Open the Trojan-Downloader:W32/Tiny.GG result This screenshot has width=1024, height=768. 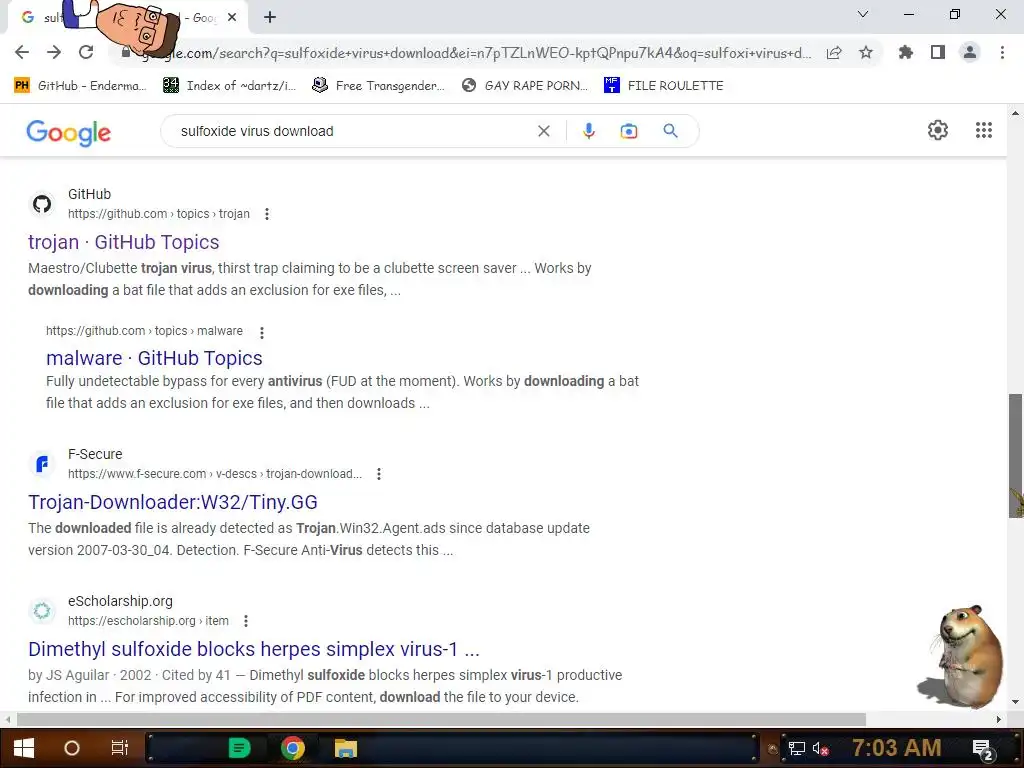tap(172, 502)
